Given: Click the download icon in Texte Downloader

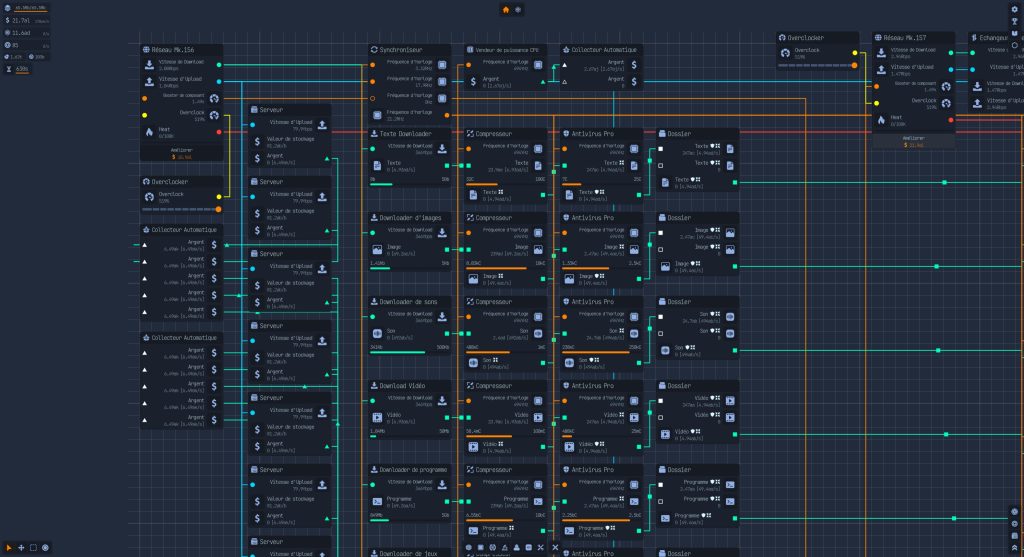Looking at the screenshot, I should click(x=442, y=149).
